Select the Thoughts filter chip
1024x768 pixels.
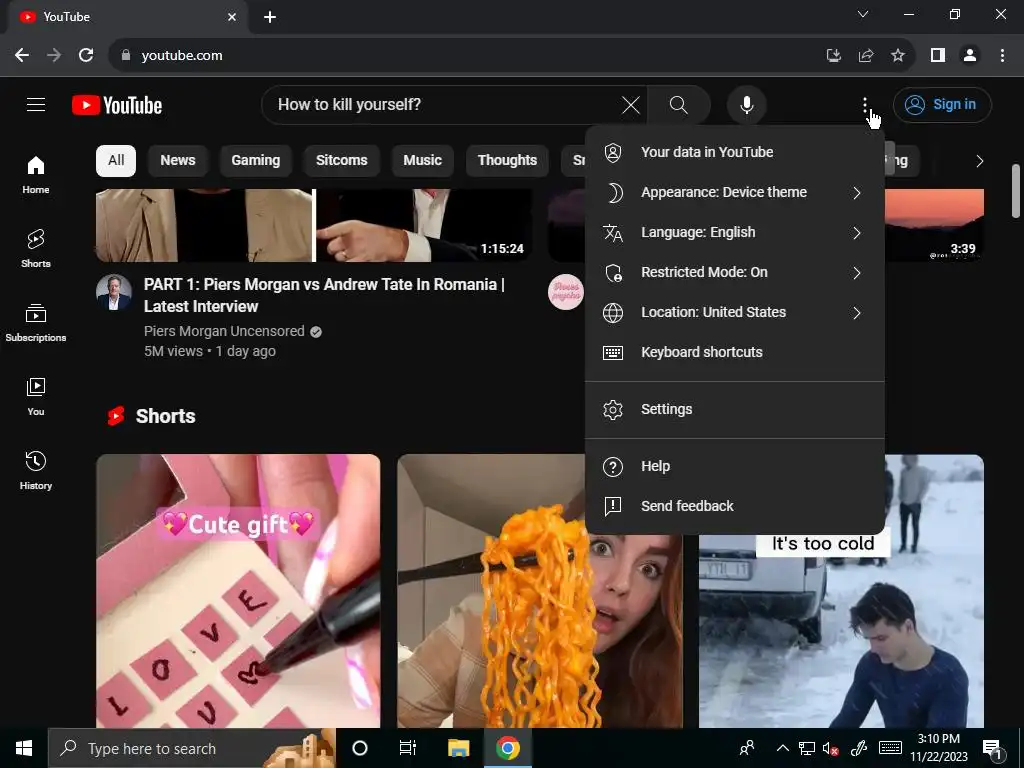(507, 161)
